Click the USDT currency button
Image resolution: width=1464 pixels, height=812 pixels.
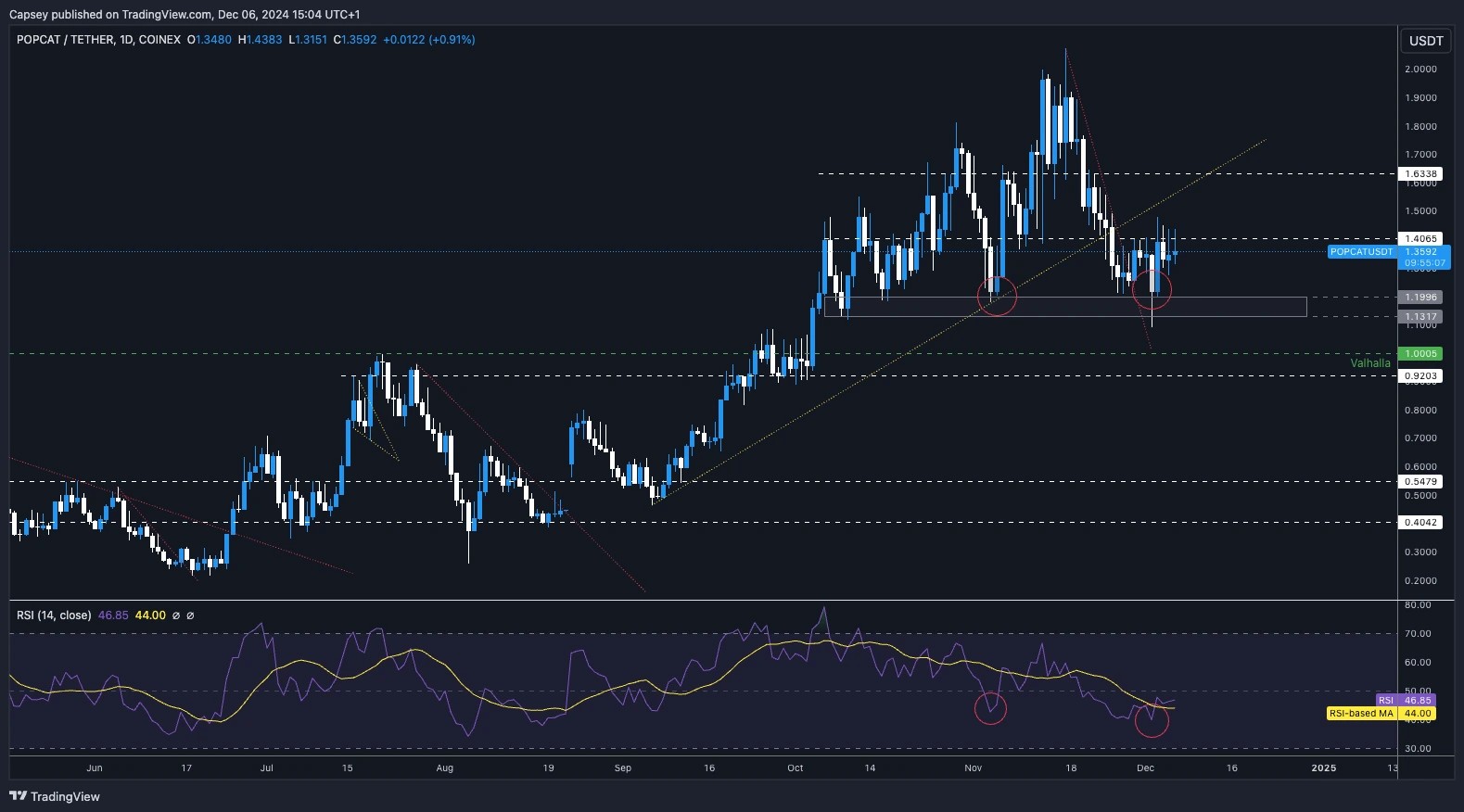(x=1426, y=41)
